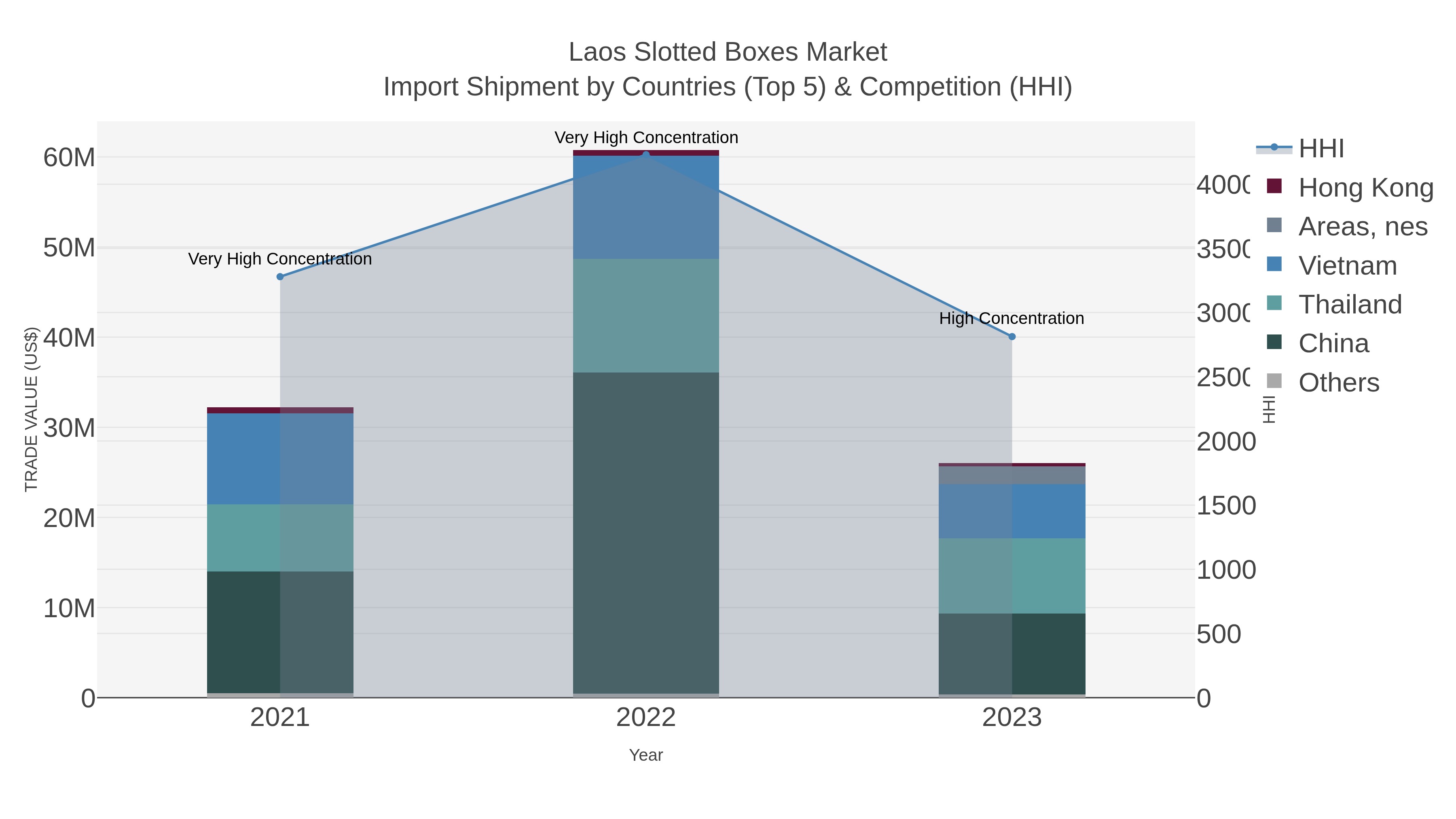Click the 'Very High Concentration' label above 2022
The image size is (1456, 819).
[x=646, y=138]
